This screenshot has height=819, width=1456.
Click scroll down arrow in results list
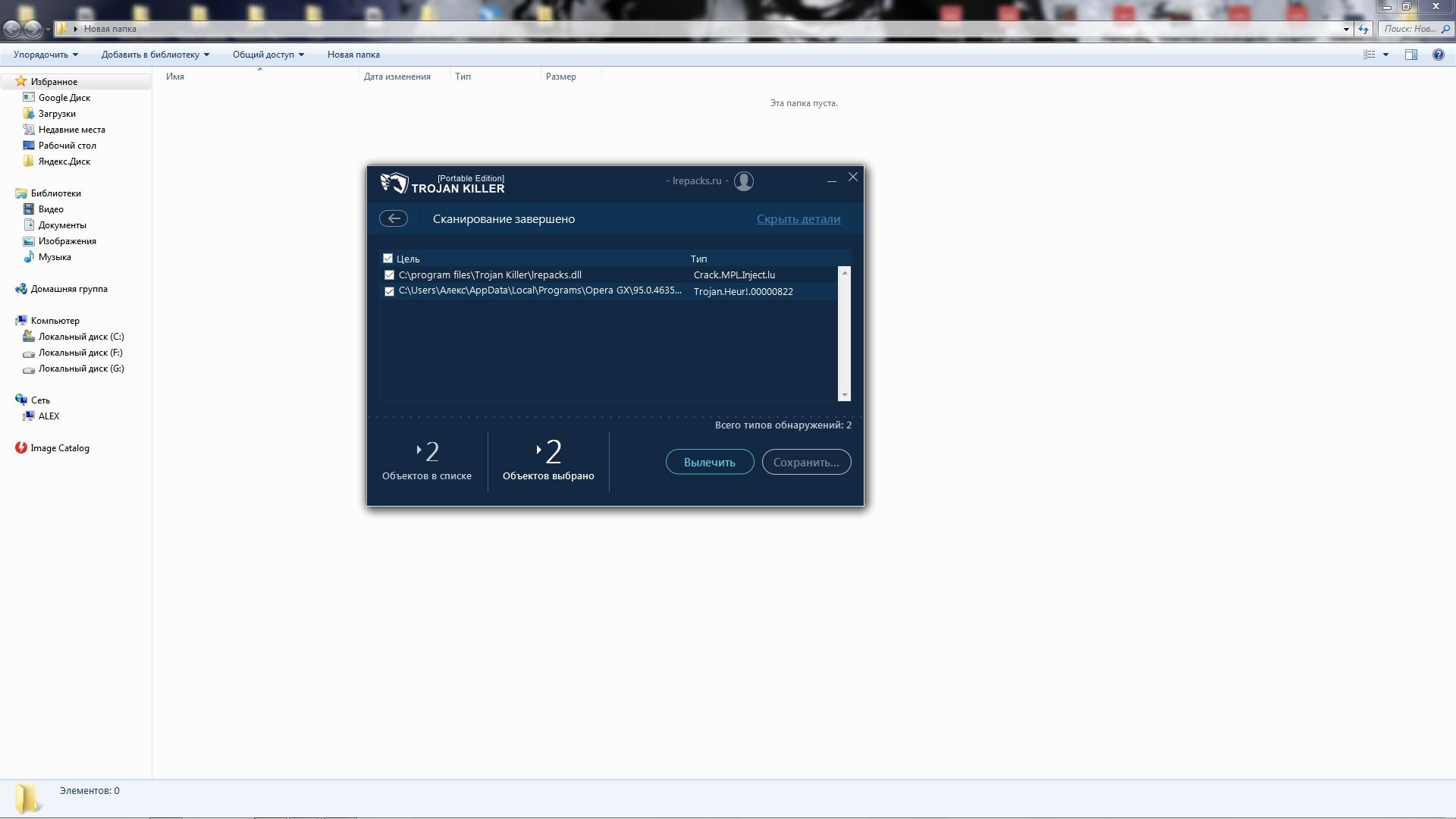click(845, 395)
